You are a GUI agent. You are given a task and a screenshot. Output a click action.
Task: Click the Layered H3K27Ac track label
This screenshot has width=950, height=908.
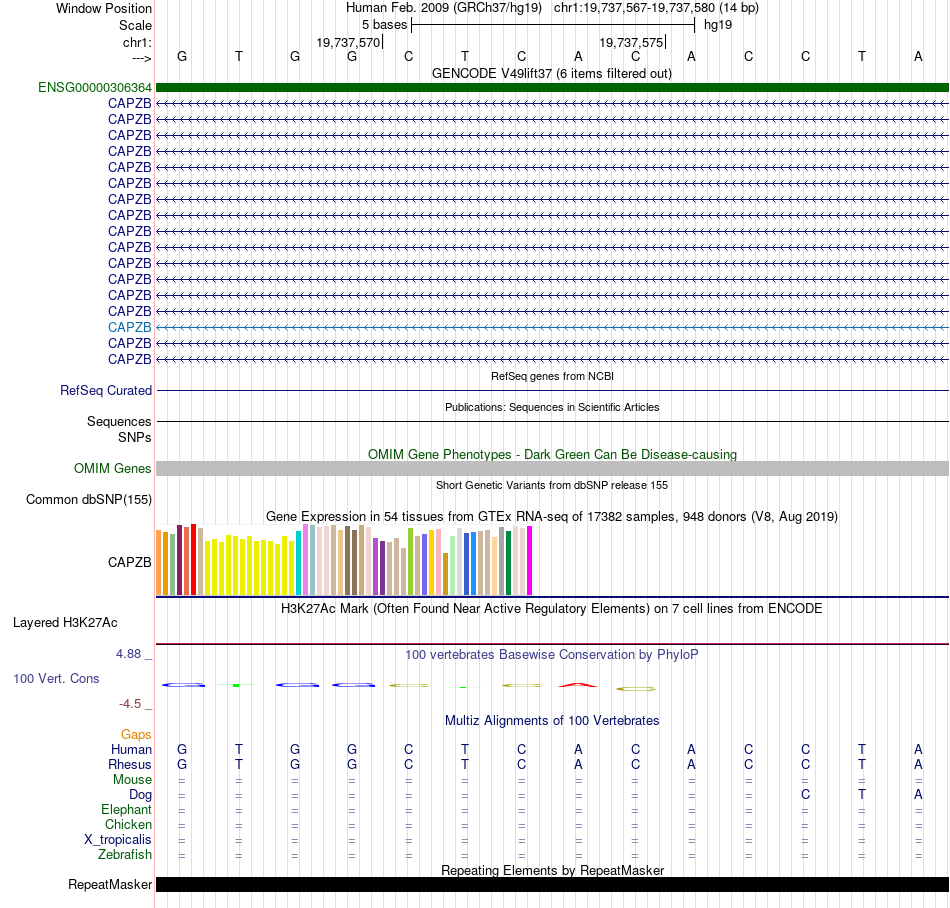[x=65, y=623]
